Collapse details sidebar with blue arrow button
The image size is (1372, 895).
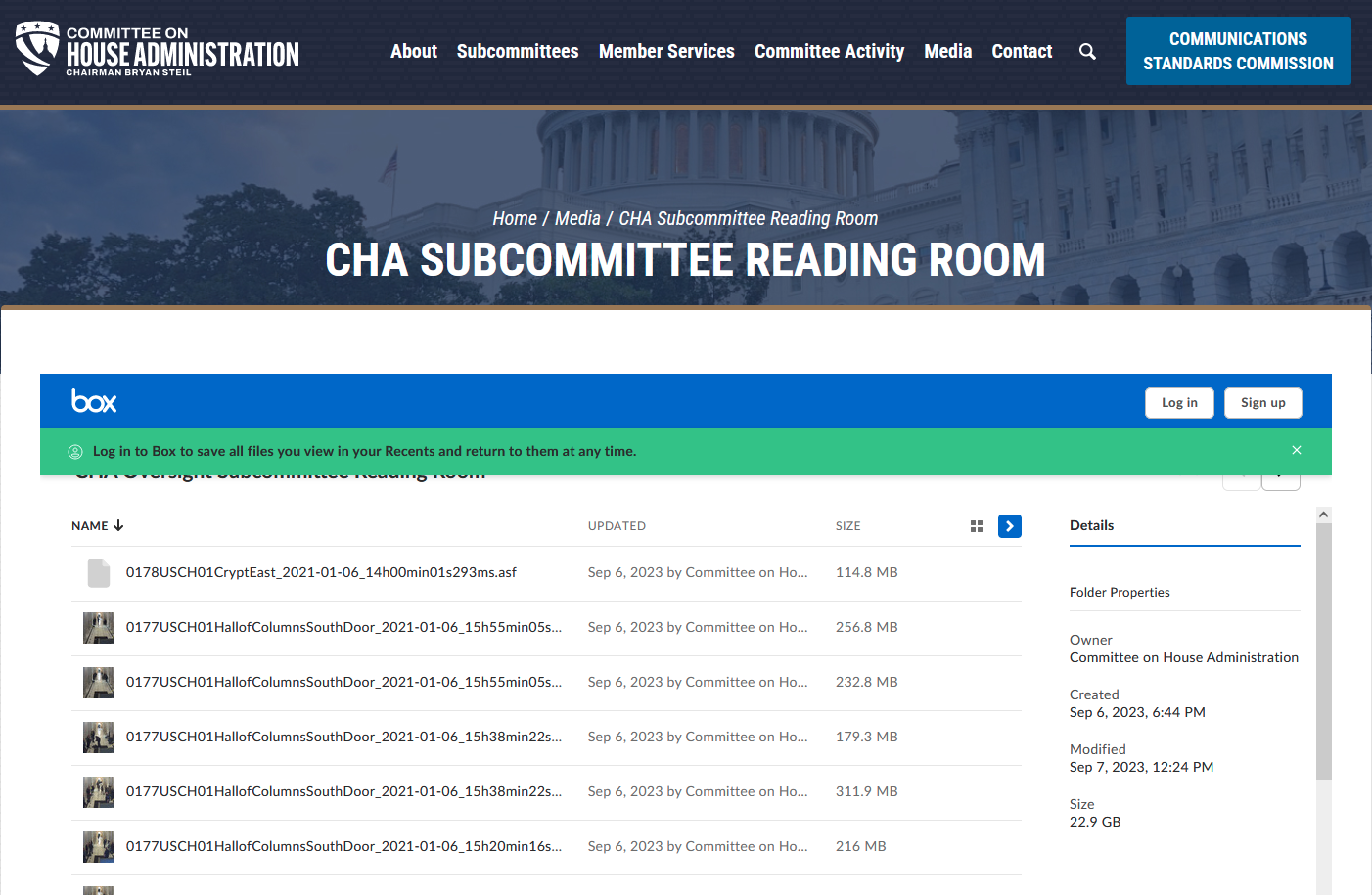1010,526
